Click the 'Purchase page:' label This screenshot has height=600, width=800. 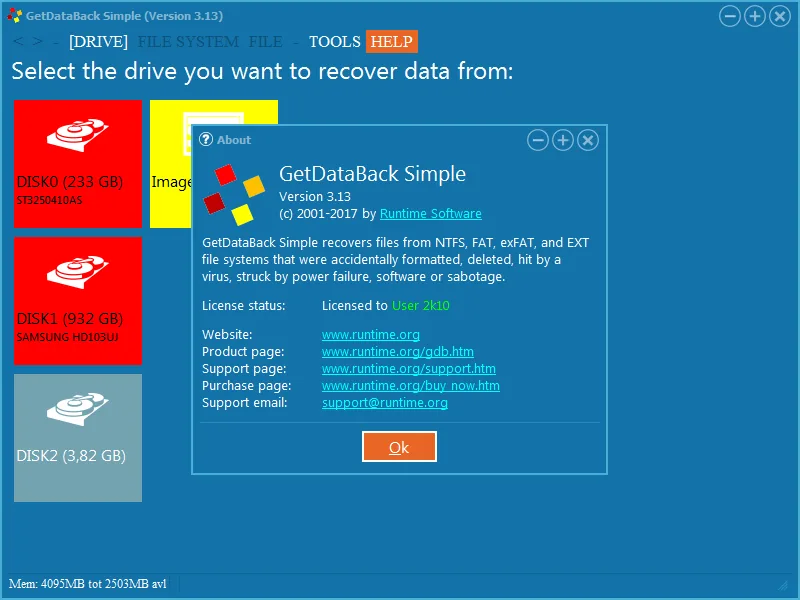click(x=246, y=385)
